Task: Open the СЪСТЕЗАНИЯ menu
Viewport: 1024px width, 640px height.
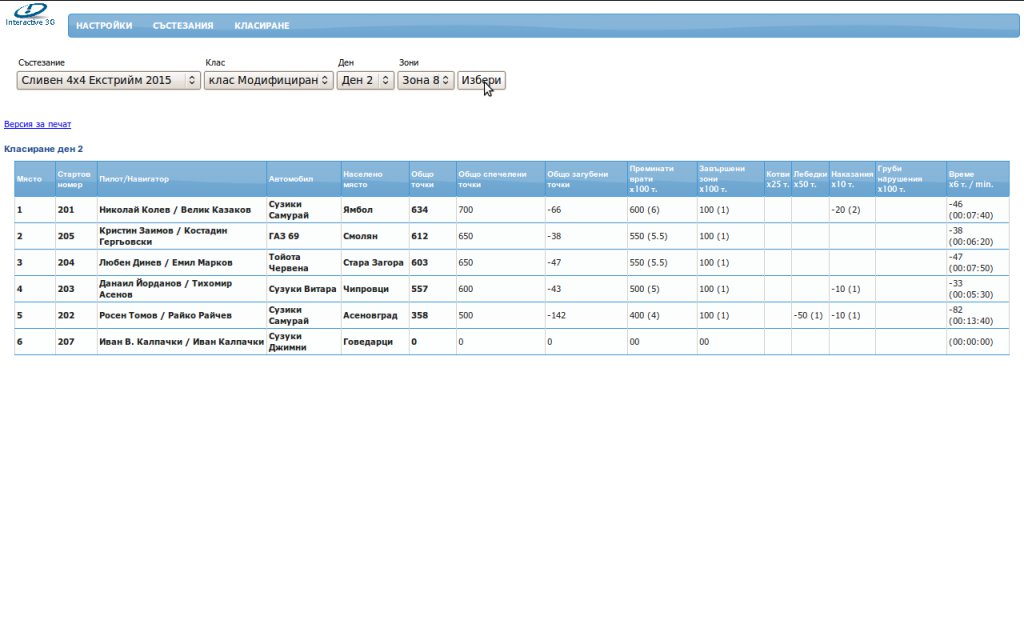Action: 183,26
